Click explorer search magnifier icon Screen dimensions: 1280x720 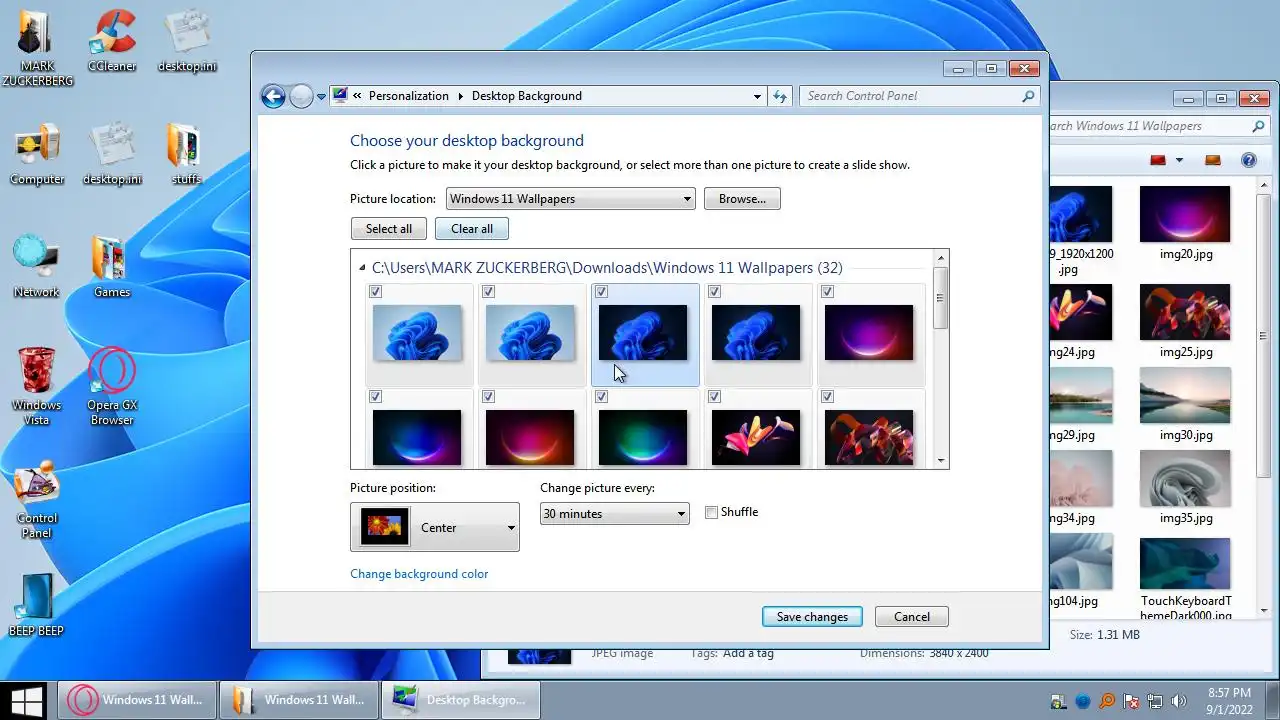click(1259, 126)
